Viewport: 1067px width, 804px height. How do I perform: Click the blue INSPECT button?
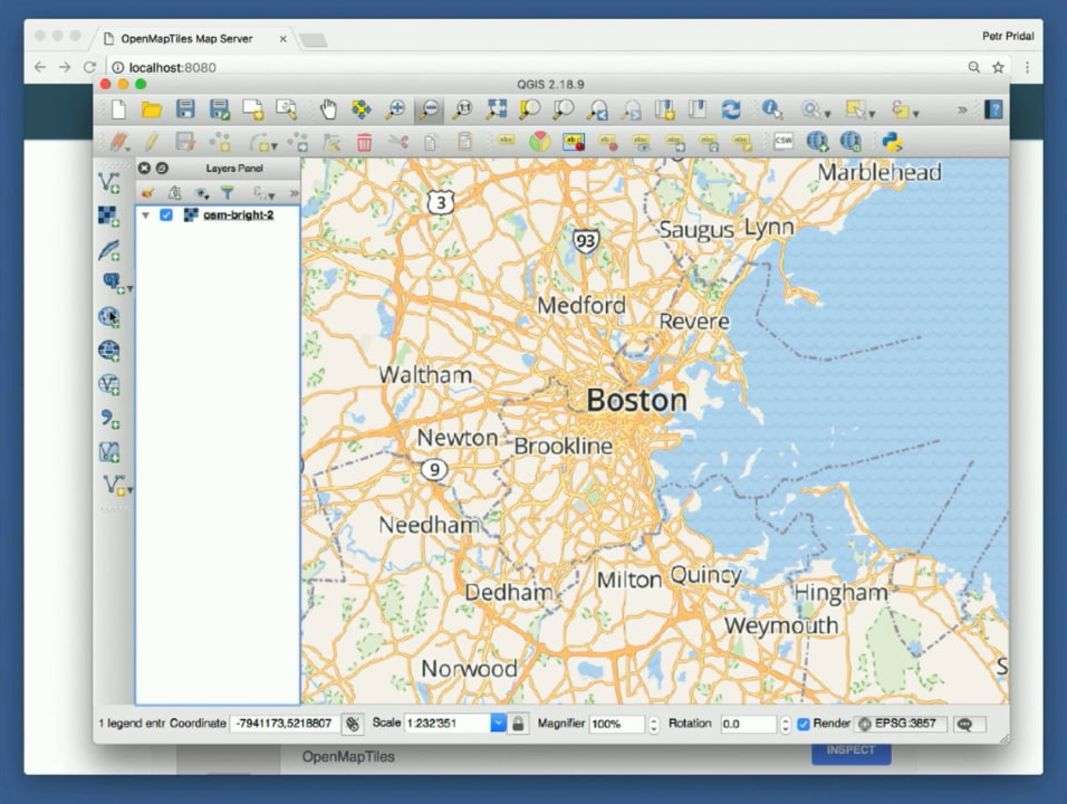850,751
